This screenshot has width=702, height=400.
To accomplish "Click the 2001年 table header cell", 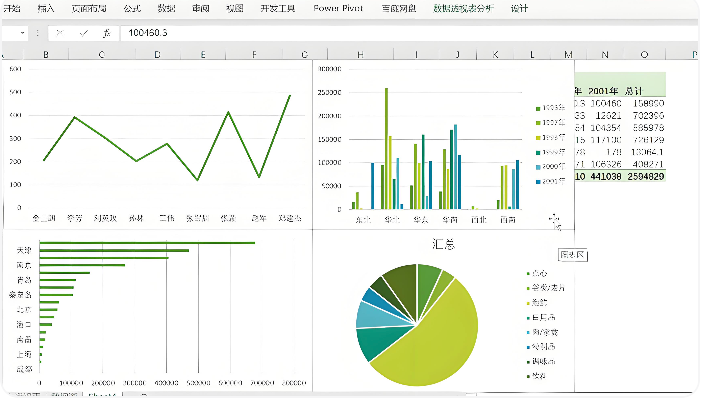I will click(606, 89).
